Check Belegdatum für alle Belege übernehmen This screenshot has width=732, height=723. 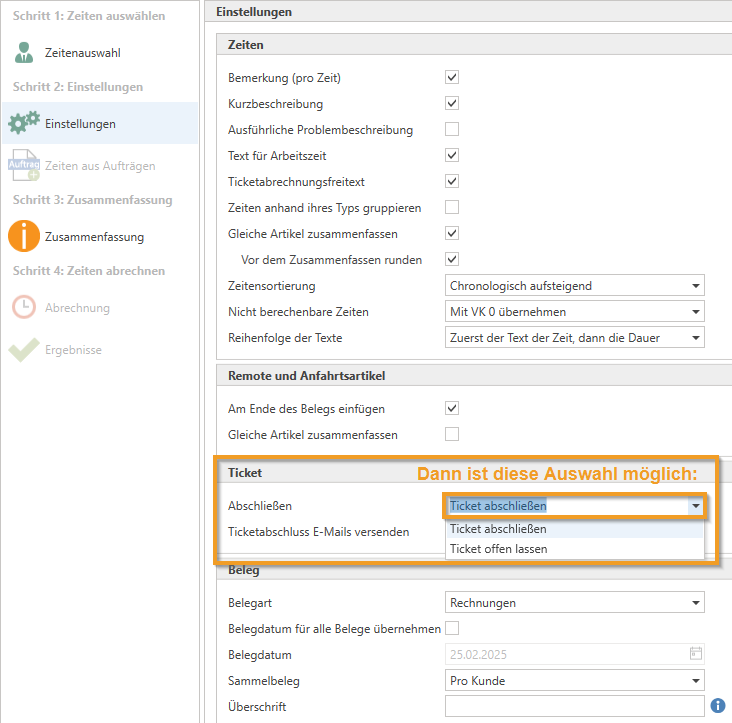point(452,628)
